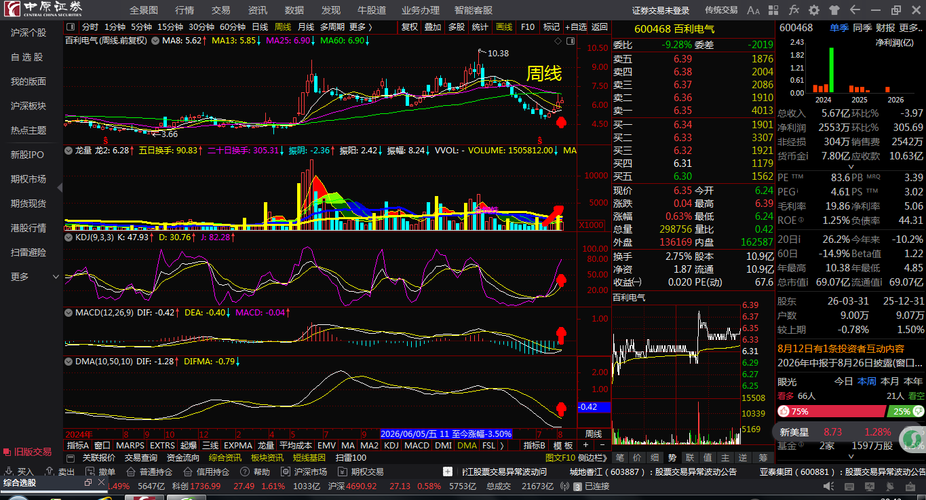
Task: Collapse left sidebar with the arrow handle
Action: tap(60, 188)
